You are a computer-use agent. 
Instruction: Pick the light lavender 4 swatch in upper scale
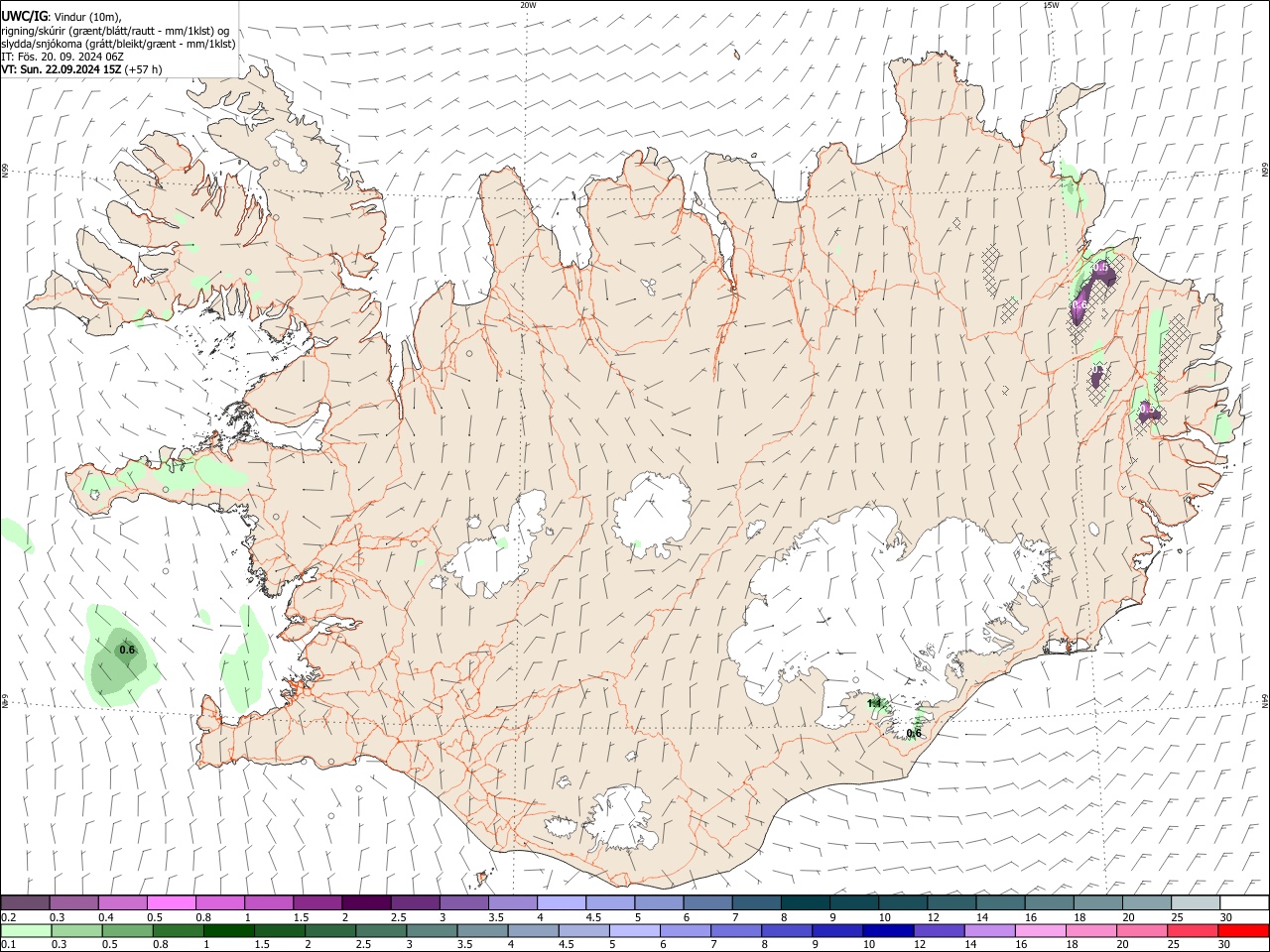coord(562,903)
